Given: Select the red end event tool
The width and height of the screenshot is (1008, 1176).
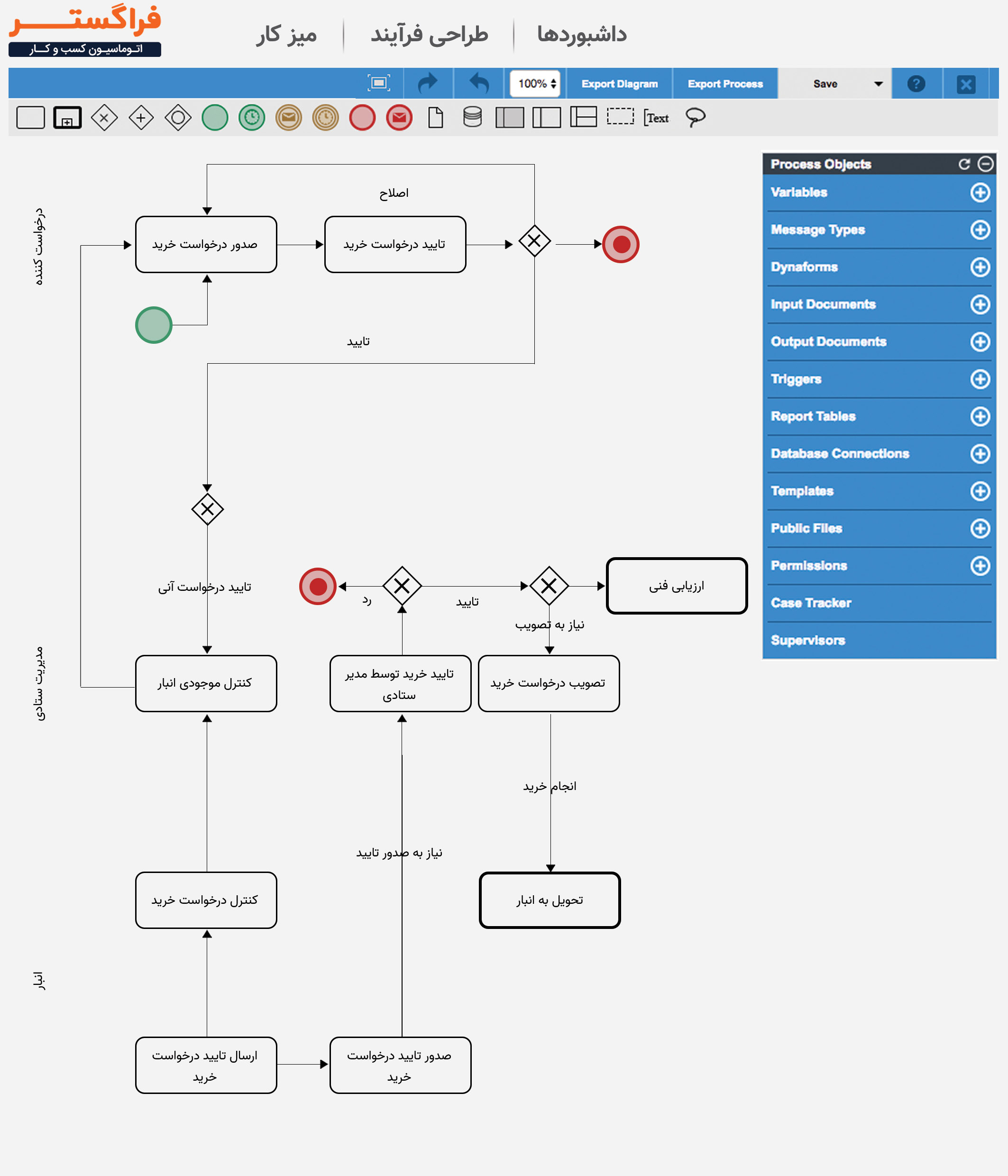Looking at the screenshot, I should coord(362,118).
